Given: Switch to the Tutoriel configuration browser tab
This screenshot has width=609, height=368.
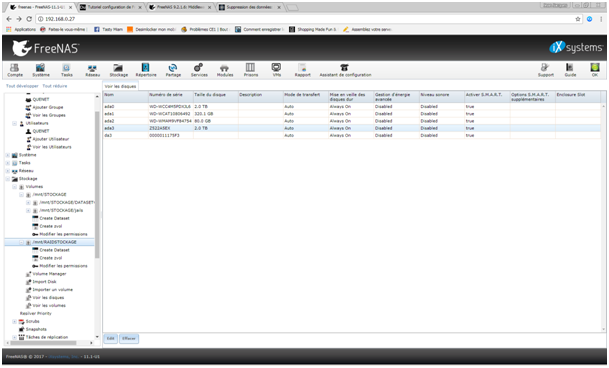Looking at the screenshot, I should [111, 7].
